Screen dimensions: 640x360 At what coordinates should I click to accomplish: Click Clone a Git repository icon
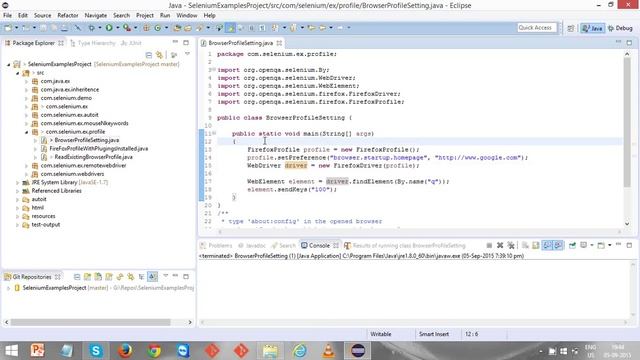[x=98, y=277]
